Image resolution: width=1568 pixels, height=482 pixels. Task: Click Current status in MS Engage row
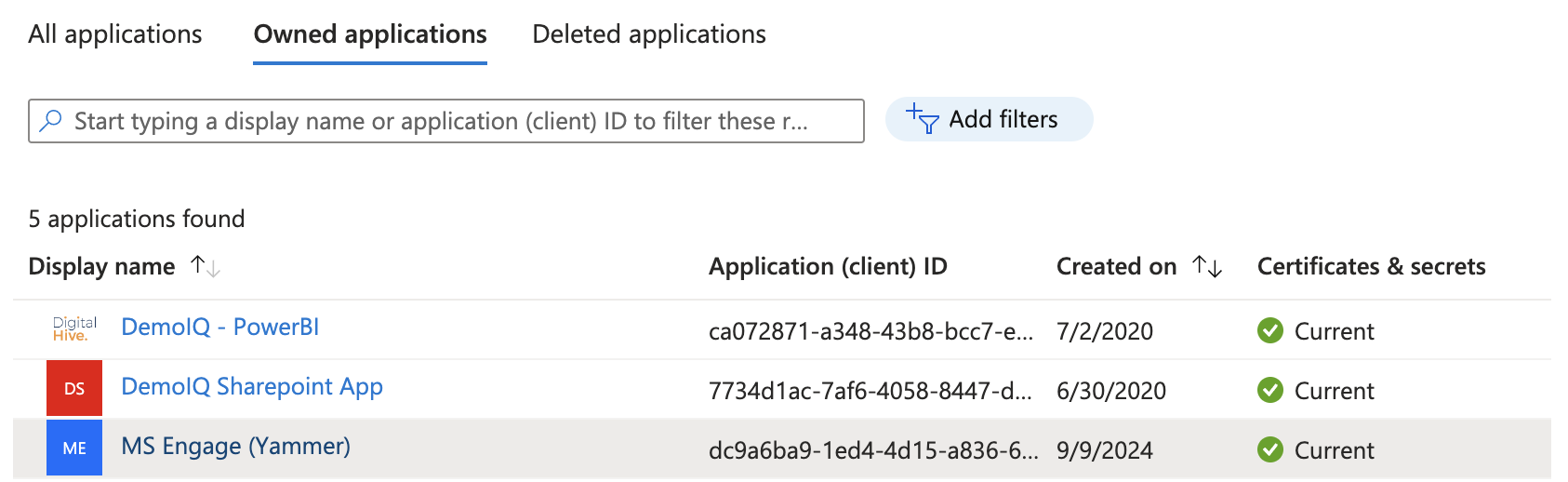(1335, 450)
